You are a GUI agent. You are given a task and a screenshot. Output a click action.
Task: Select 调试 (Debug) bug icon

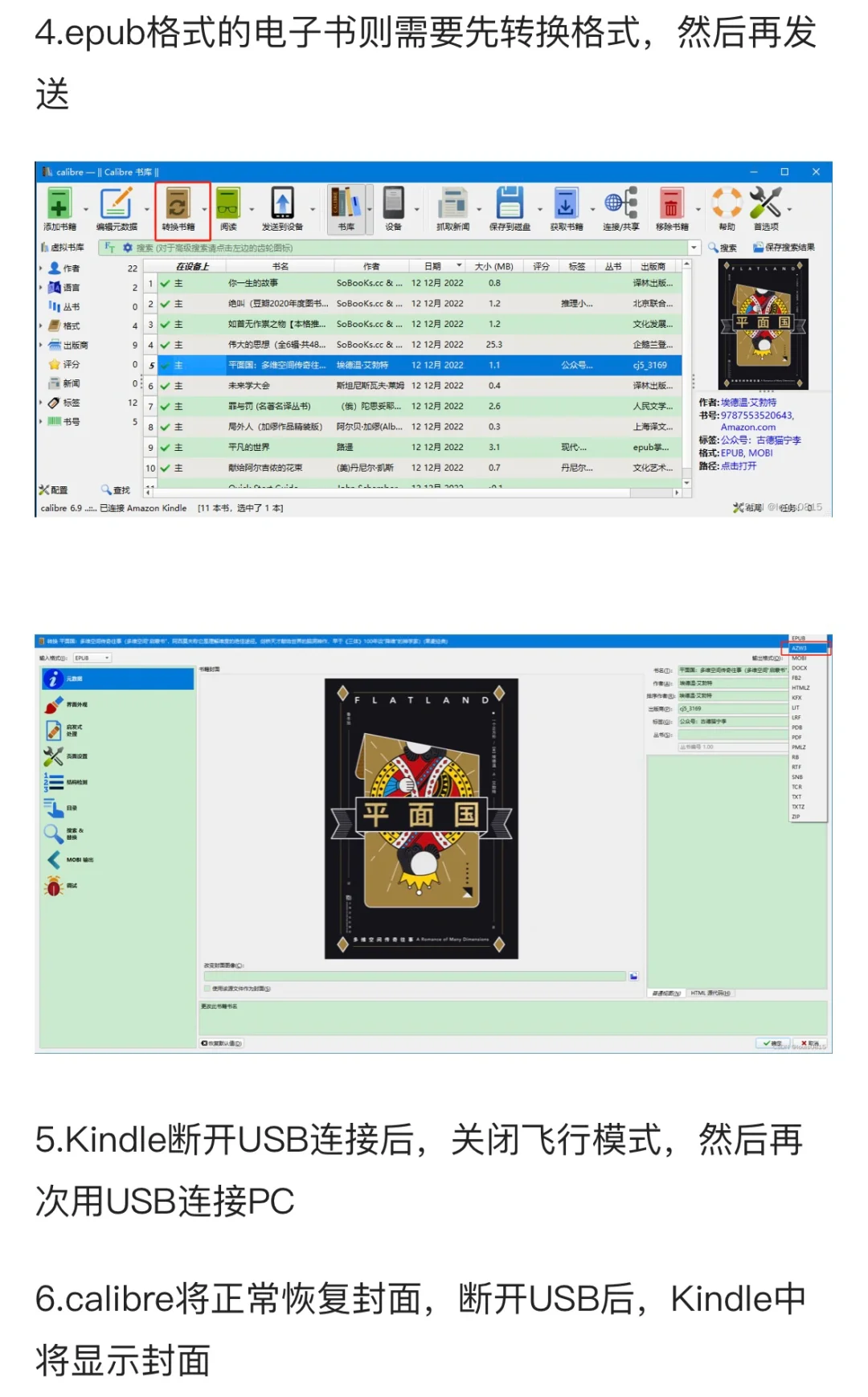click(x=53, y=886)
